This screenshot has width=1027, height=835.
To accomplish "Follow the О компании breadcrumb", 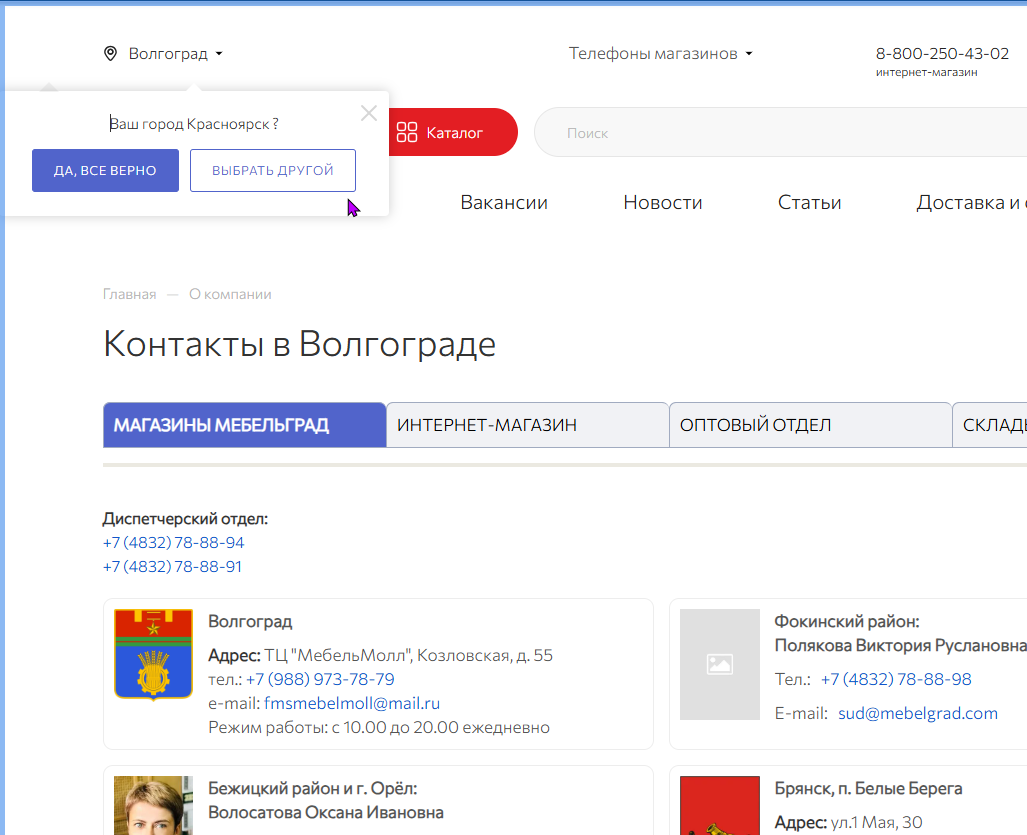I will click(230, 294).
